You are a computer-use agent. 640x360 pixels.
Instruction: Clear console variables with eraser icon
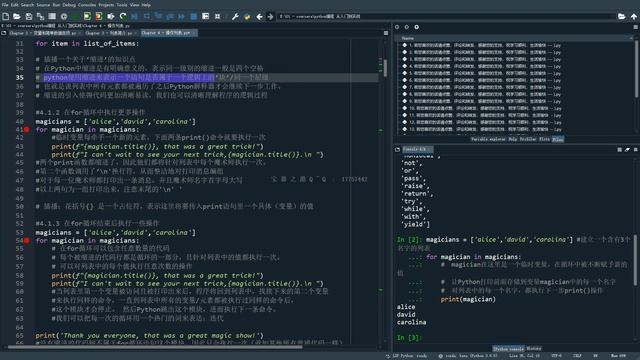point(627,150)
